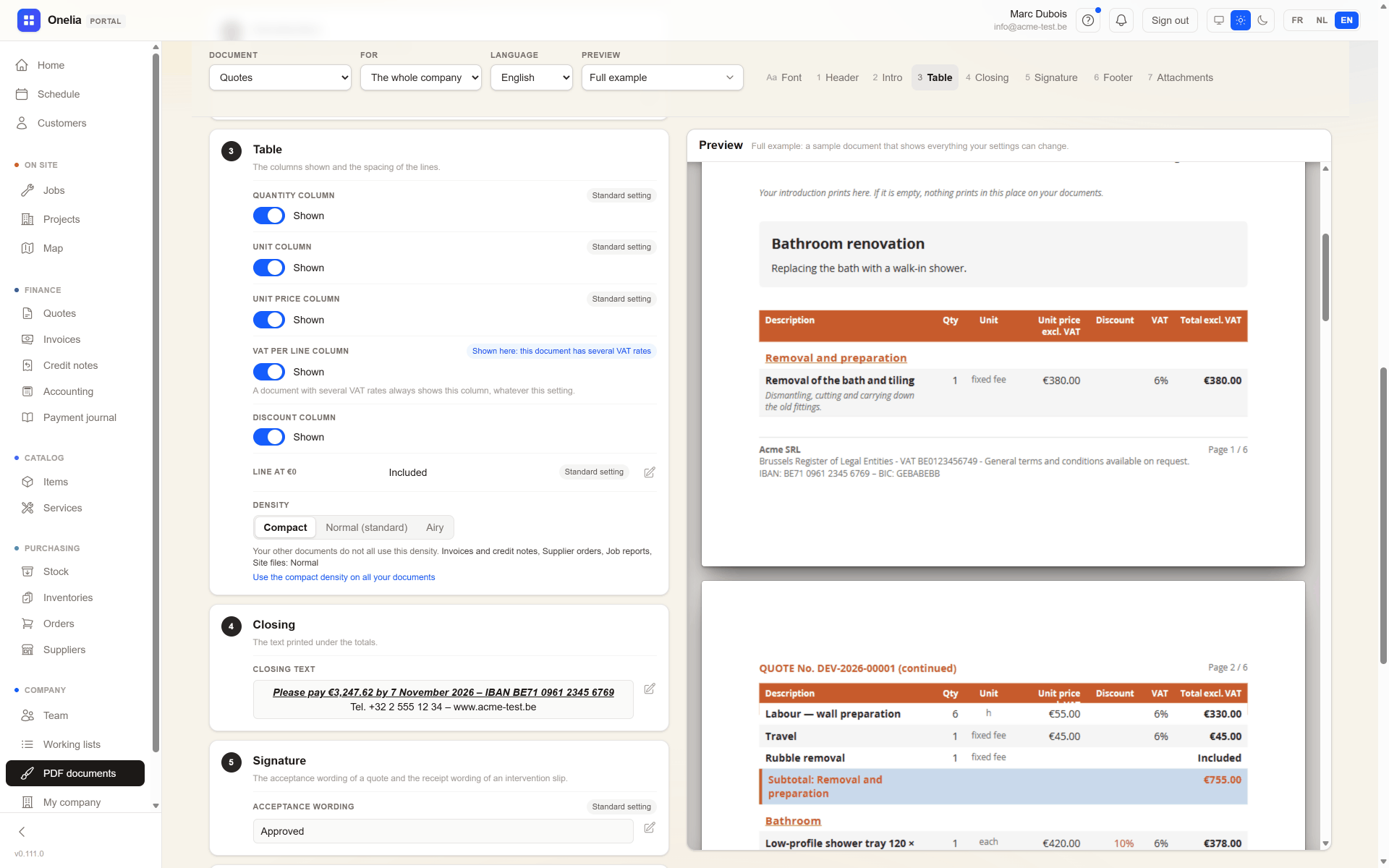
Task: Toggle the Unit price column switch
Action: click(x=268, y=320)
